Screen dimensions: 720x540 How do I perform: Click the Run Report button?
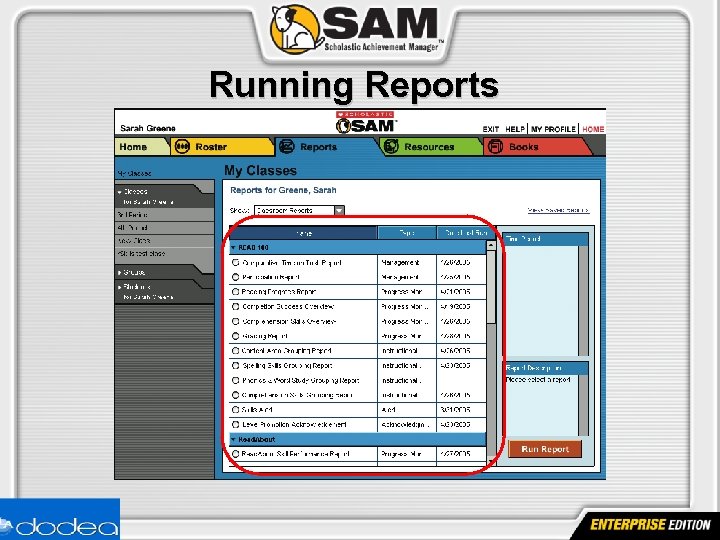click(545, 449)
